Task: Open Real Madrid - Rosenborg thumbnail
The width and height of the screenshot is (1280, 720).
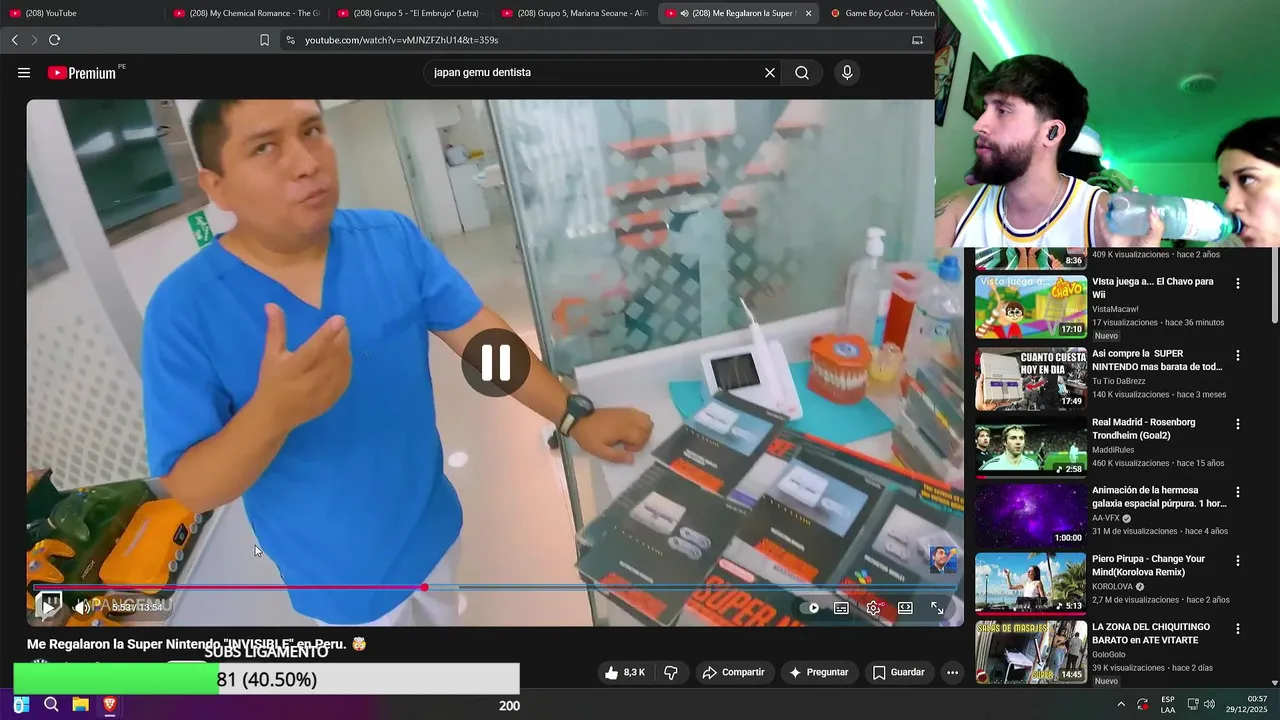Action: [x=1030, y=447]
